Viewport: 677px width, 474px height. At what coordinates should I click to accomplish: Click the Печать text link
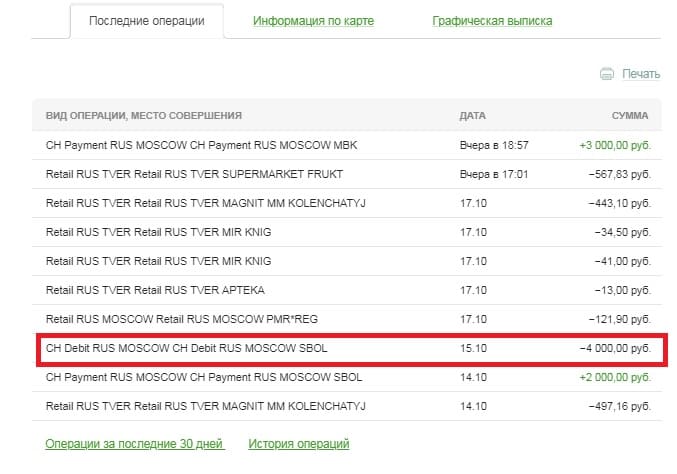(x=640, y=74)
